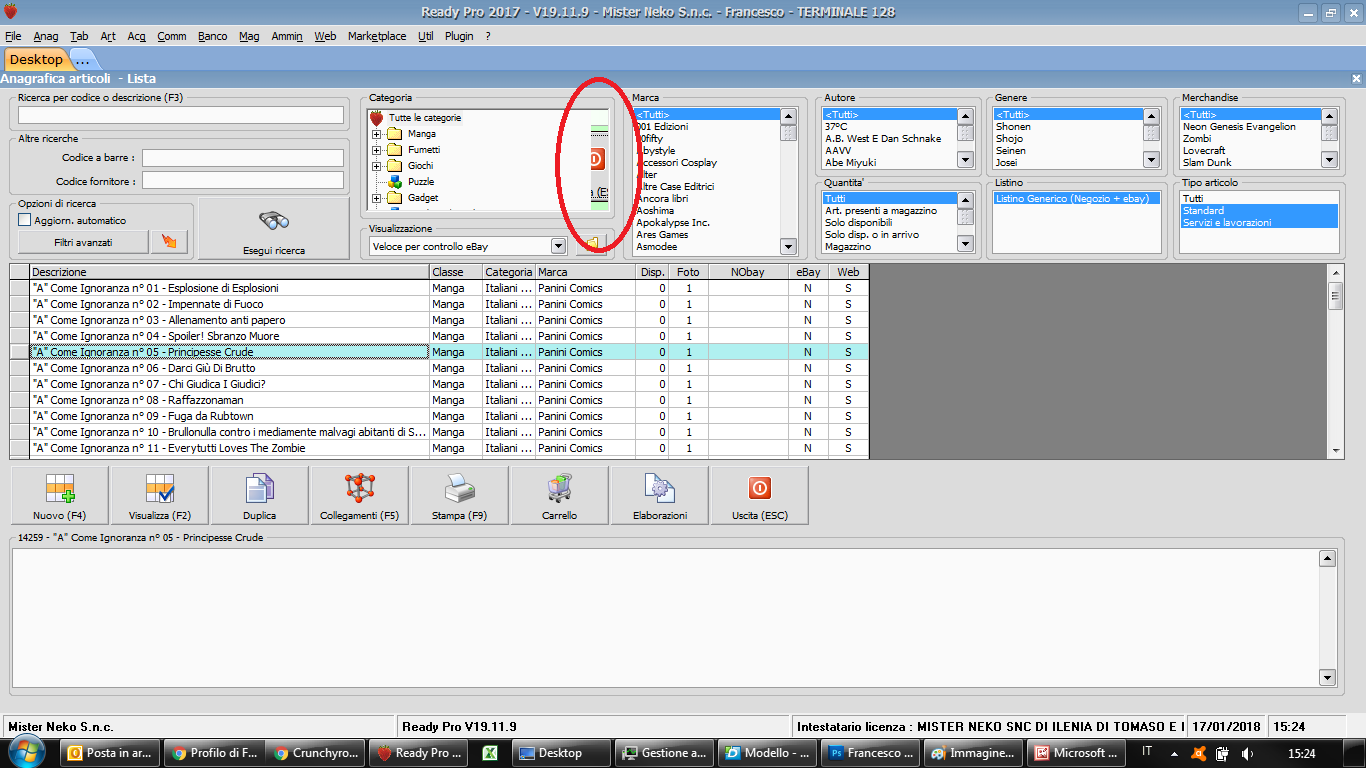Sort by the eBay column header
Viewport: 1366px width, 768px height.
pos(808,272)
